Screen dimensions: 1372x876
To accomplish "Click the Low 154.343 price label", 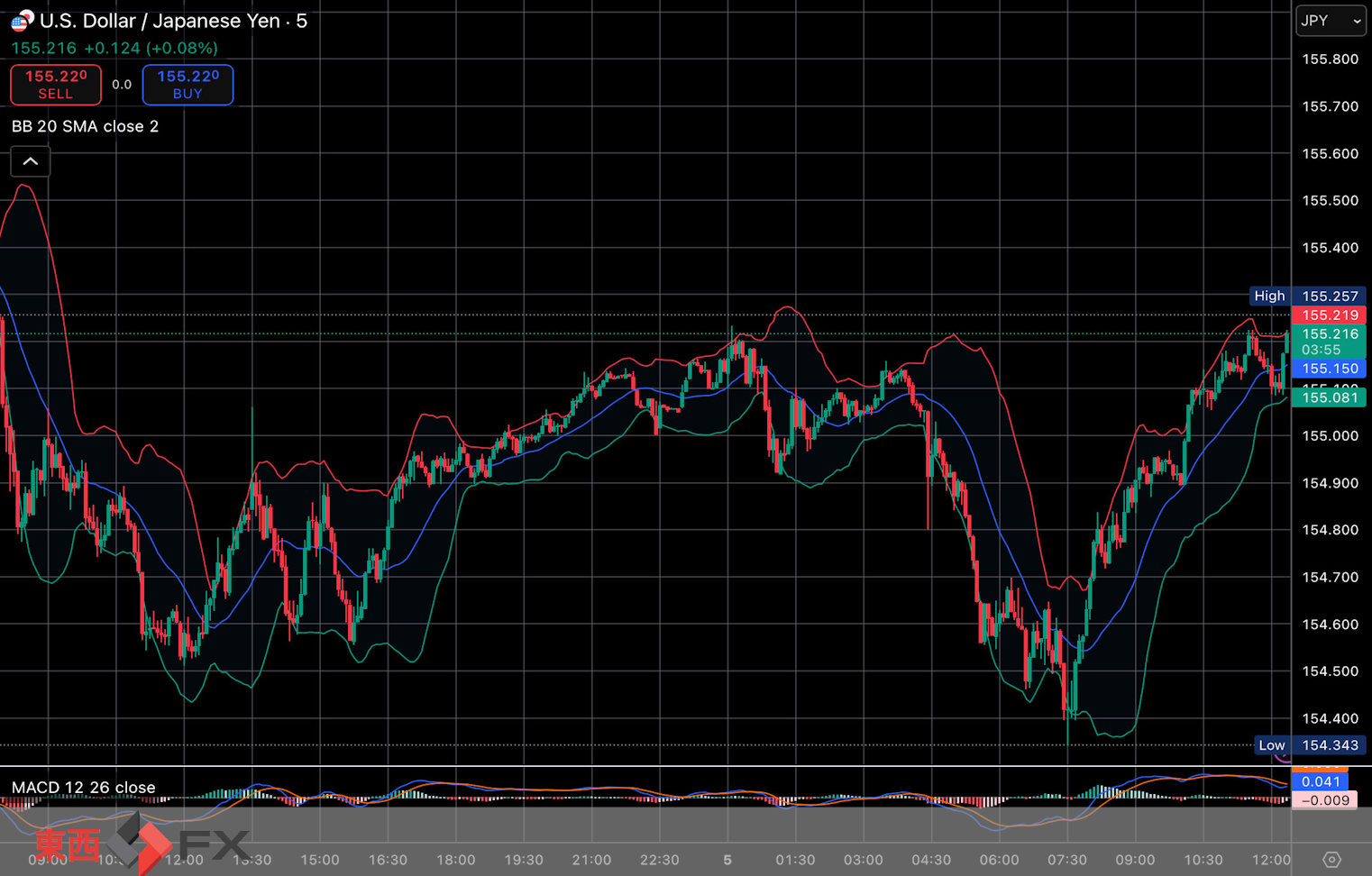I will (x=1309, y=745).
